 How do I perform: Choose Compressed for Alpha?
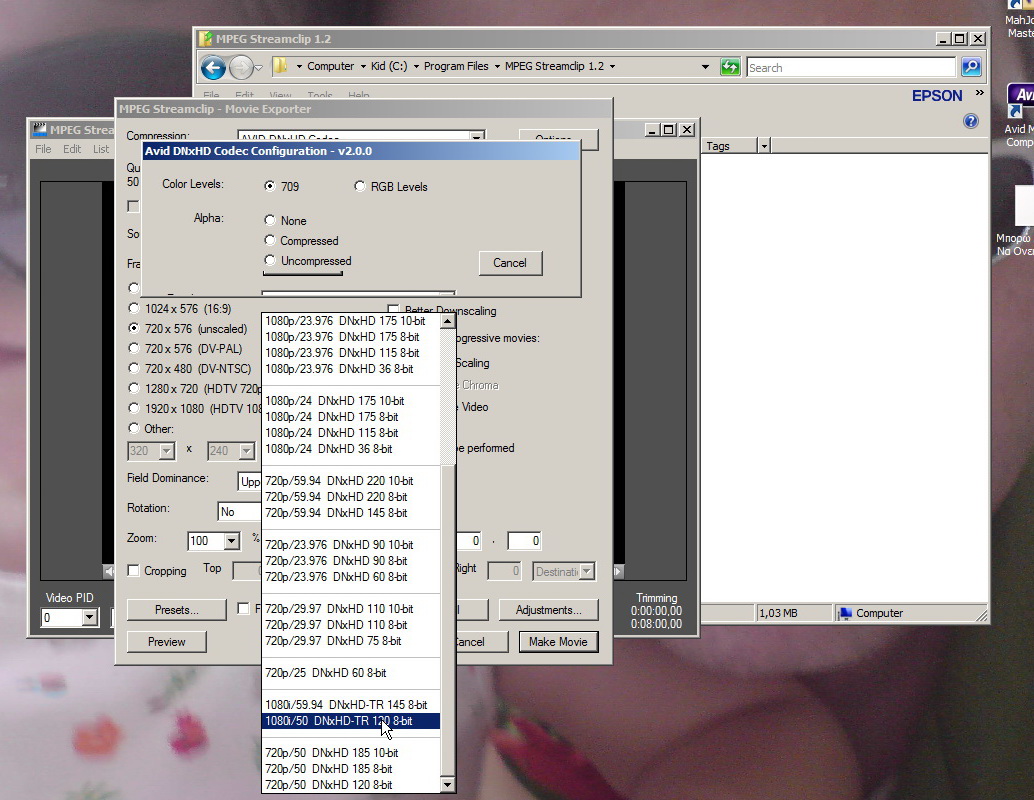click(270, 240)
